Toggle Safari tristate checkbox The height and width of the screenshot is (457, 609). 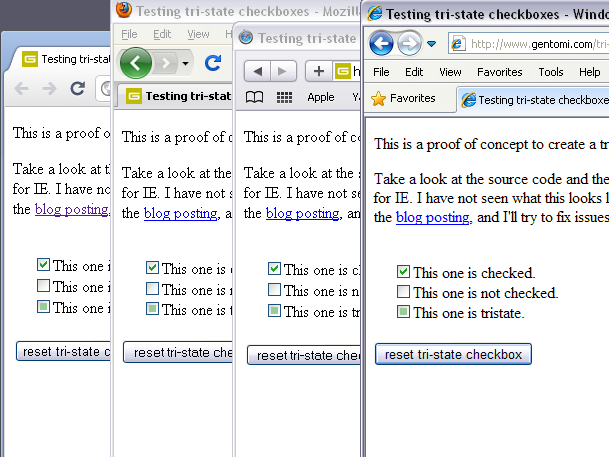[x=274, y=311]
